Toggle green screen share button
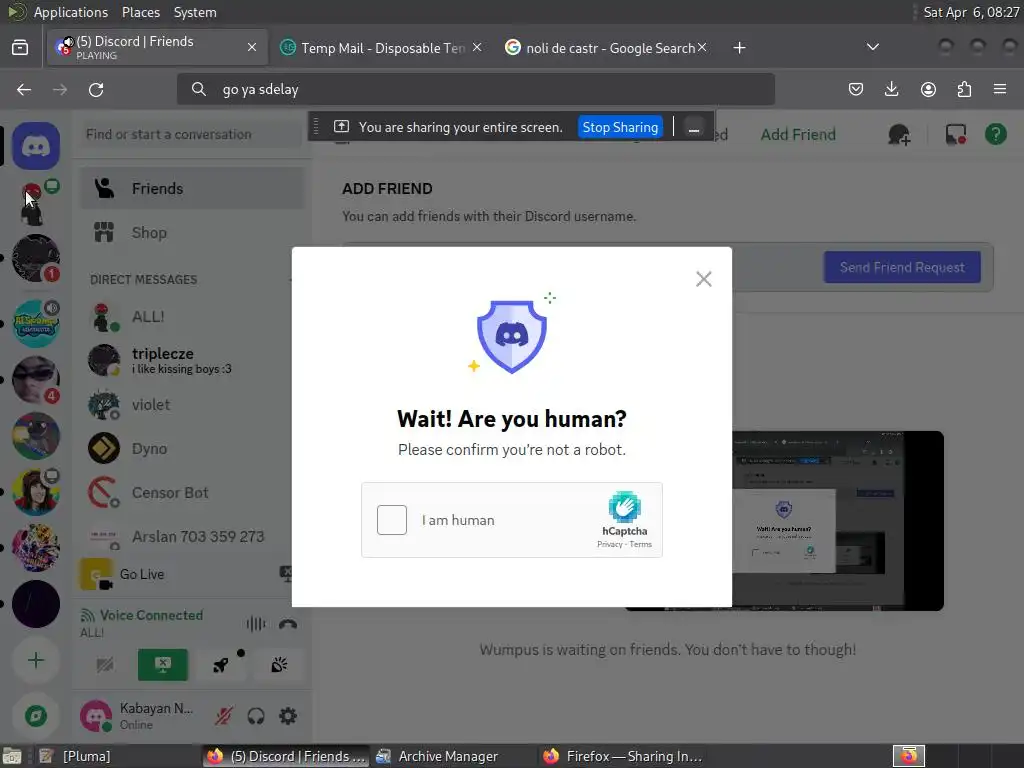This screenshot has width=1024, height=768. pyautogui.click(x=163, y=665)
